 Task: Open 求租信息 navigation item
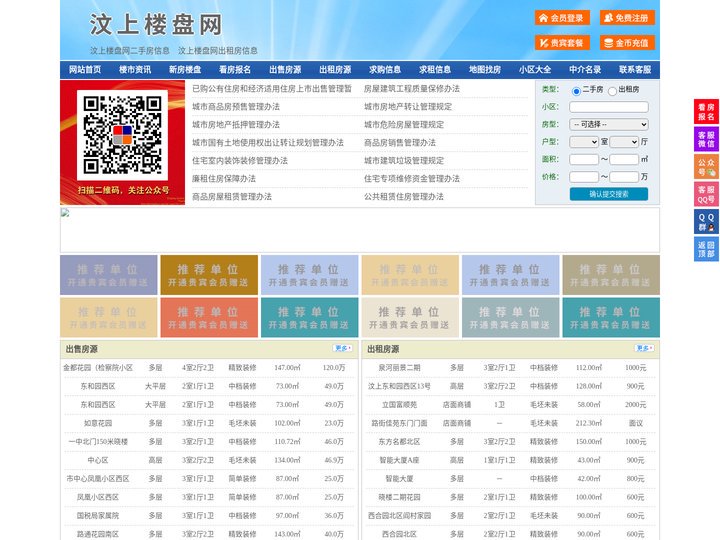pos(435,70)
